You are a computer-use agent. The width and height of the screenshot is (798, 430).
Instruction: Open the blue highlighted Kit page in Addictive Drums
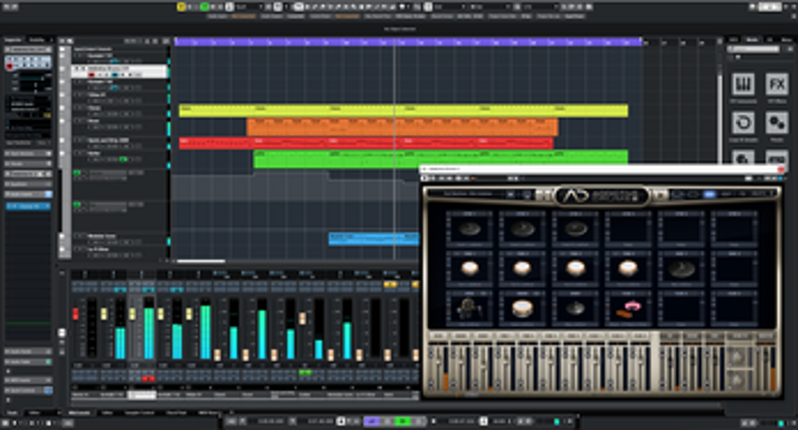click(x=709, y=194)
